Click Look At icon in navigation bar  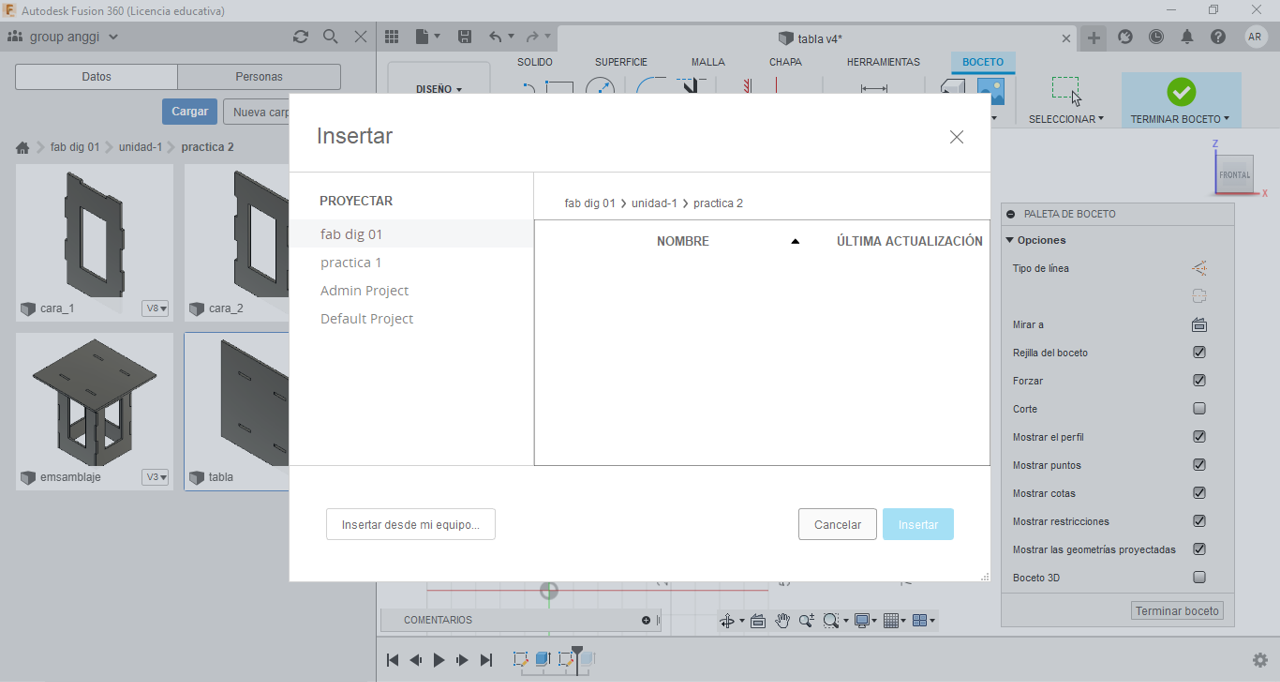pos(758,621)
